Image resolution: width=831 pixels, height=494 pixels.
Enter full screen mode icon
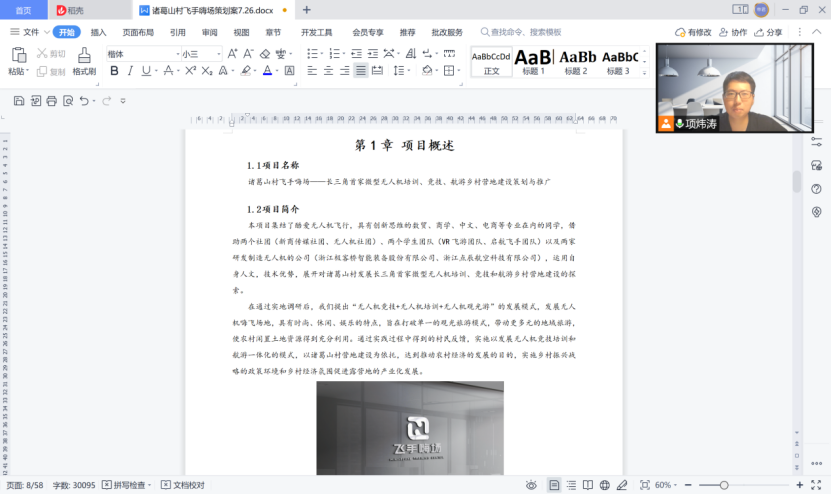[x=816, y=485]
